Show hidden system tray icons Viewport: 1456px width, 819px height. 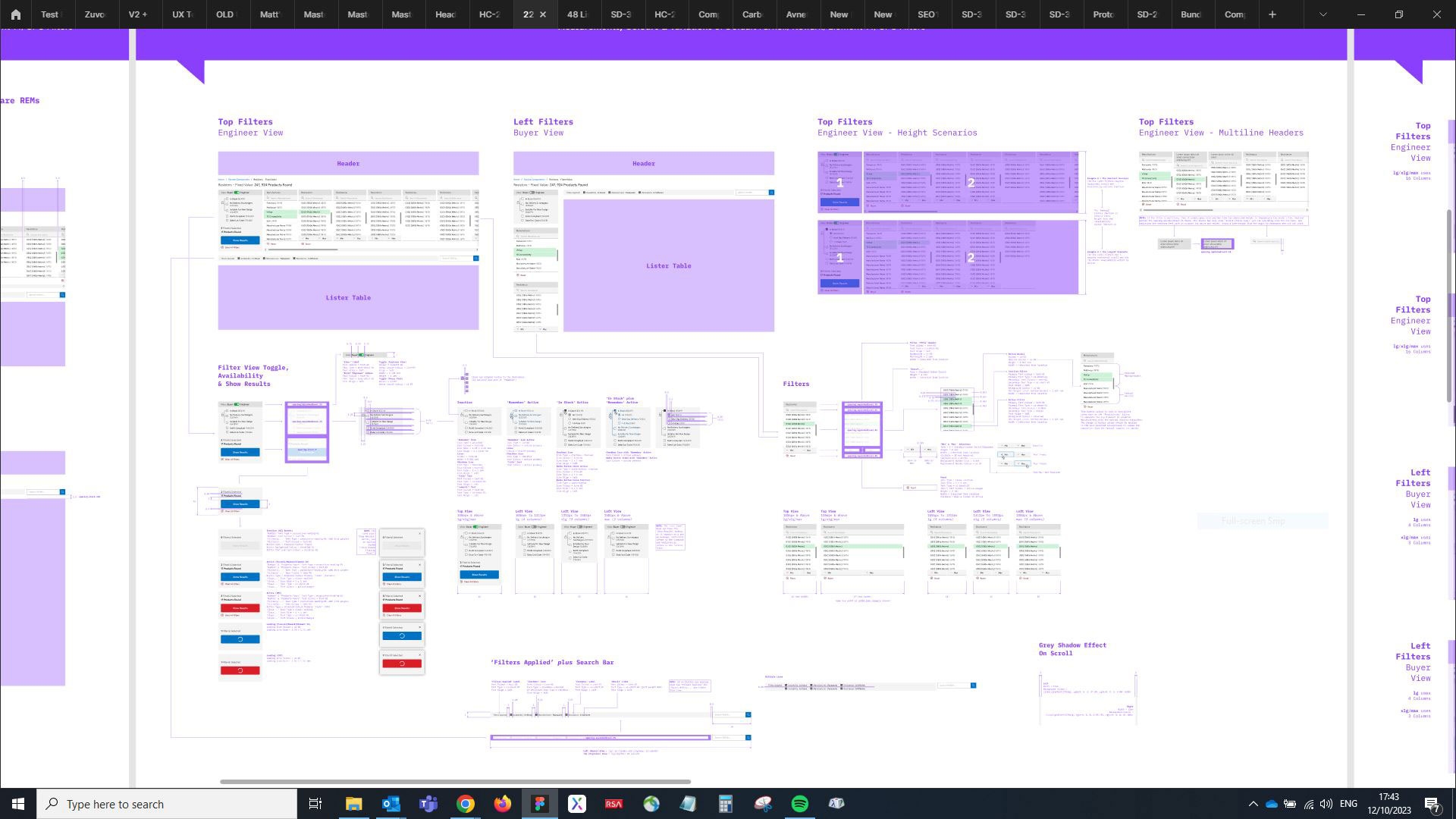[1253, 804]
